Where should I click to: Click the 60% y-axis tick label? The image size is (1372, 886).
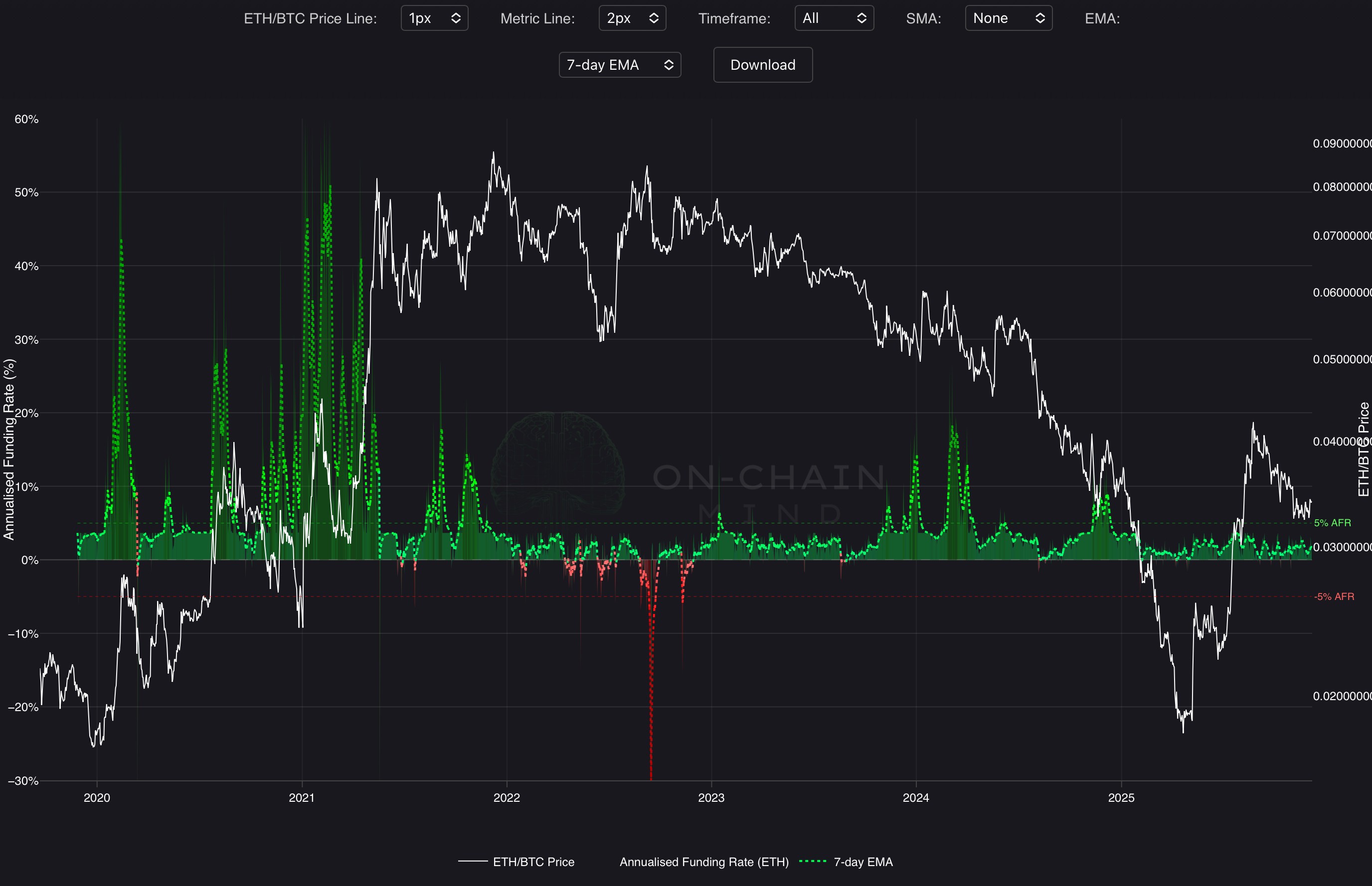pyautogui.click(x=26, y=119)
